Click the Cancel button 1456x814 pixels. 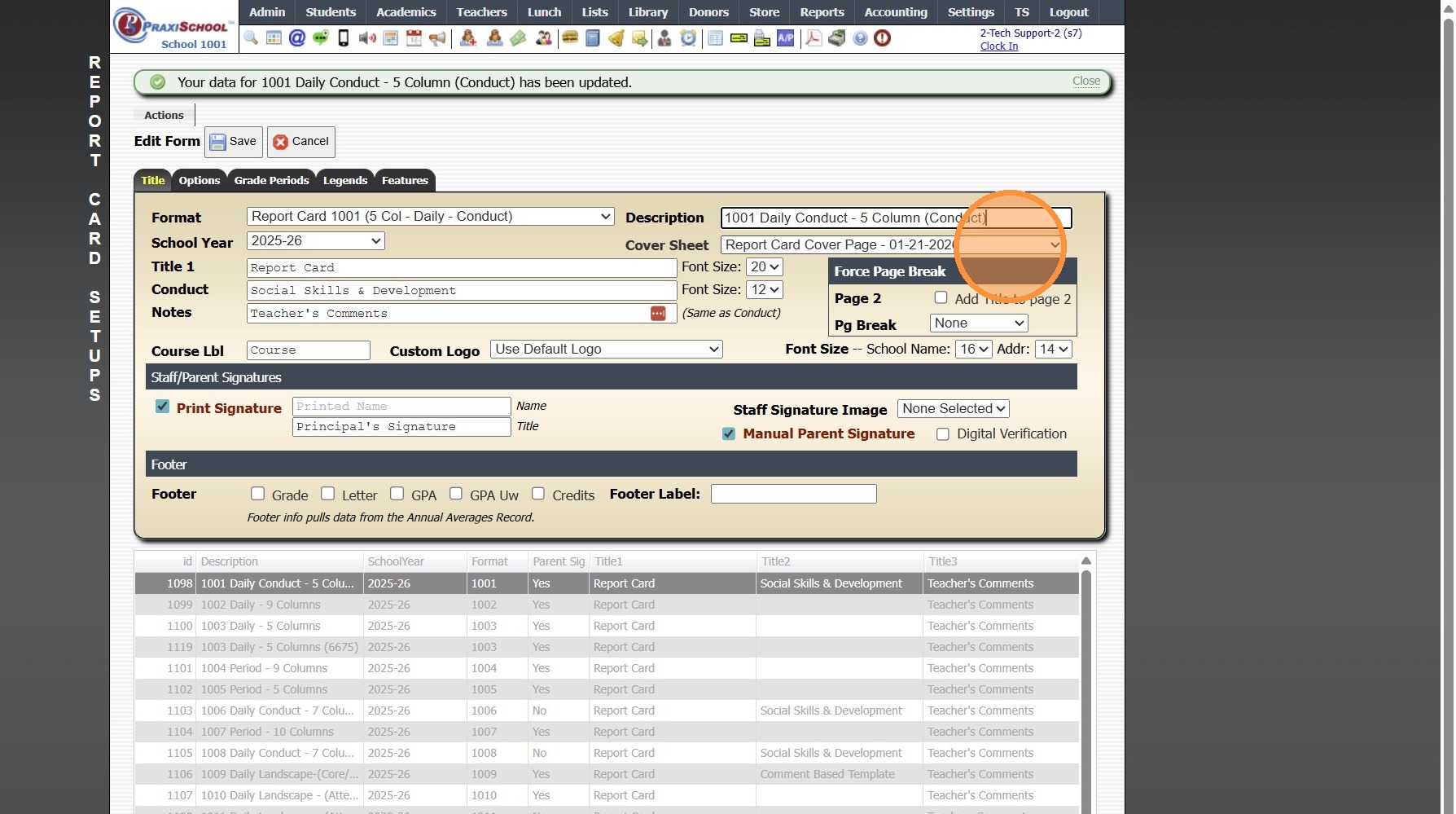301,142
